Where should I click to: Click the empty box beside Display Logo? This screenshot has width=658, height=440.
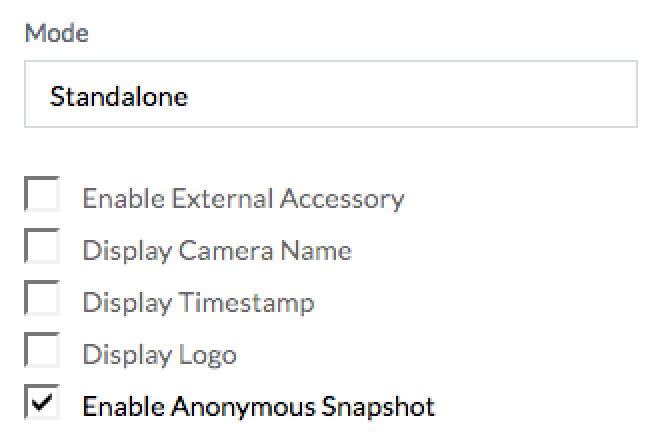click(x=43, y=353)
